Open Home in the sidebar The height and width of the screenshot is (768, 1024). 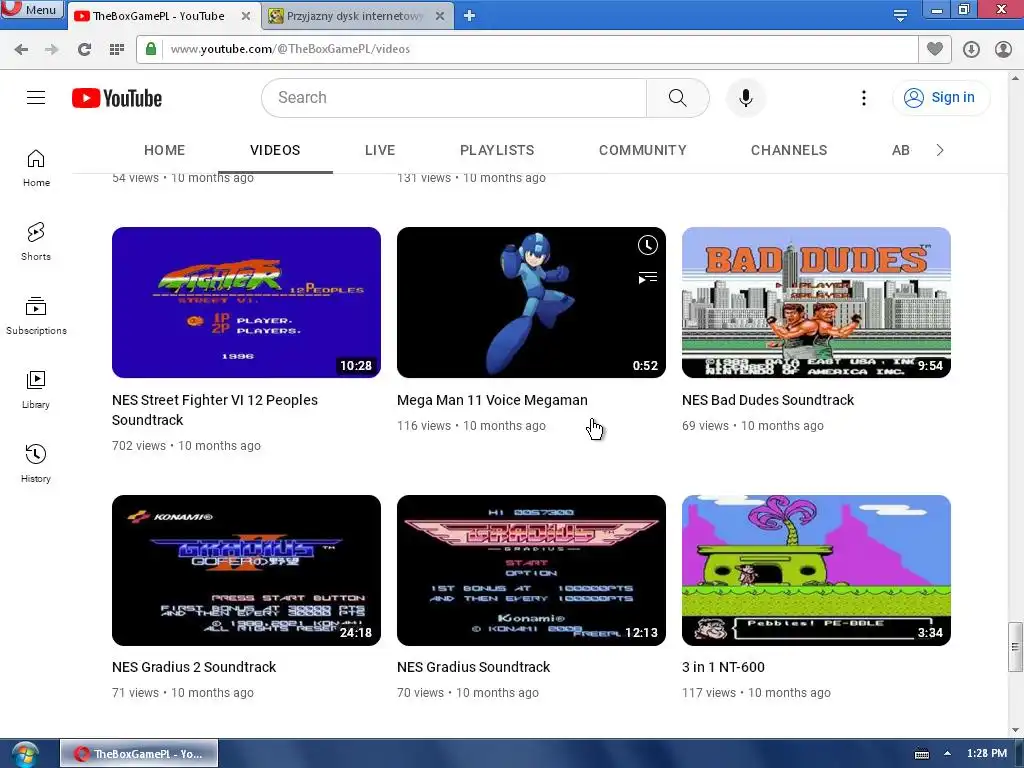pos(36,168)
